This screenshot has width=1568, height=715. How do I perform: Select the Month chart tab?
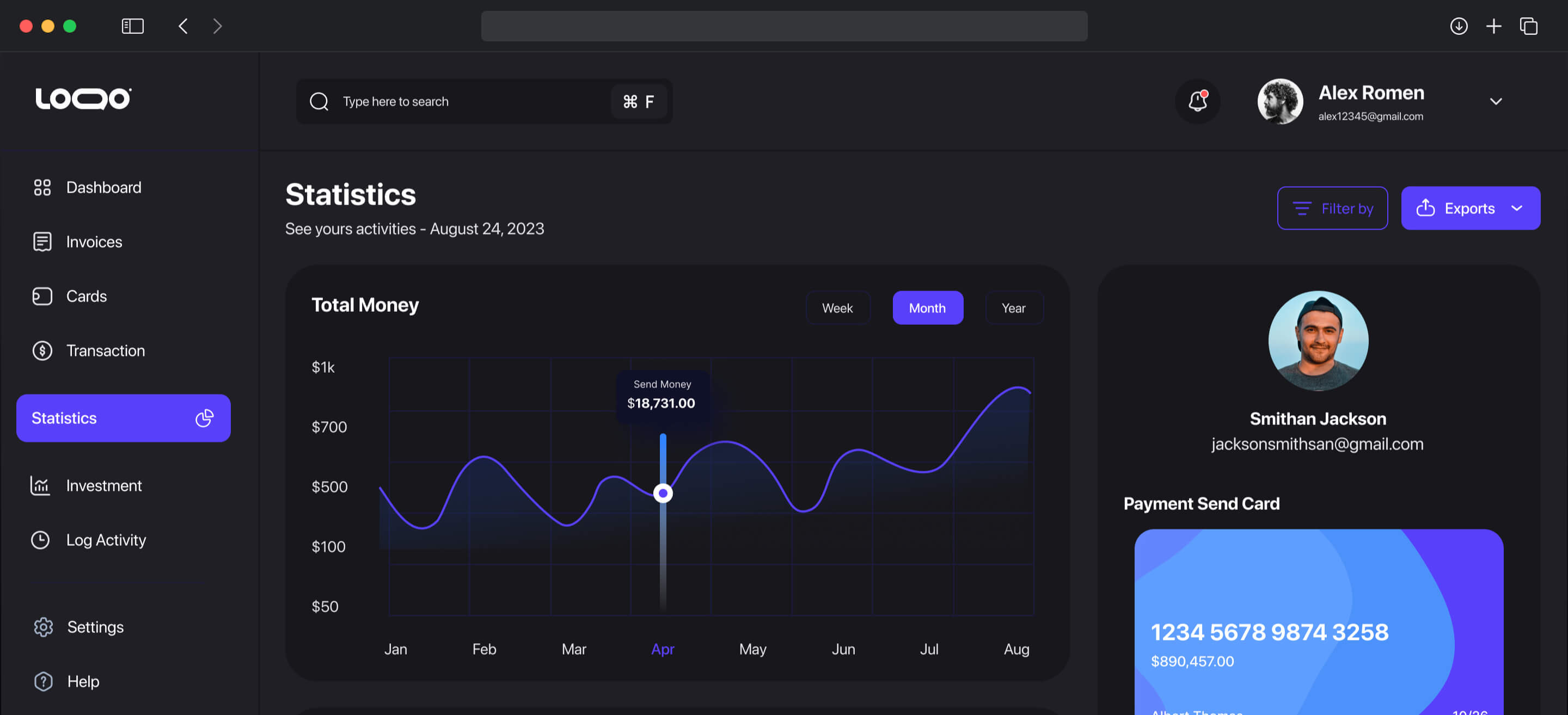927,308
